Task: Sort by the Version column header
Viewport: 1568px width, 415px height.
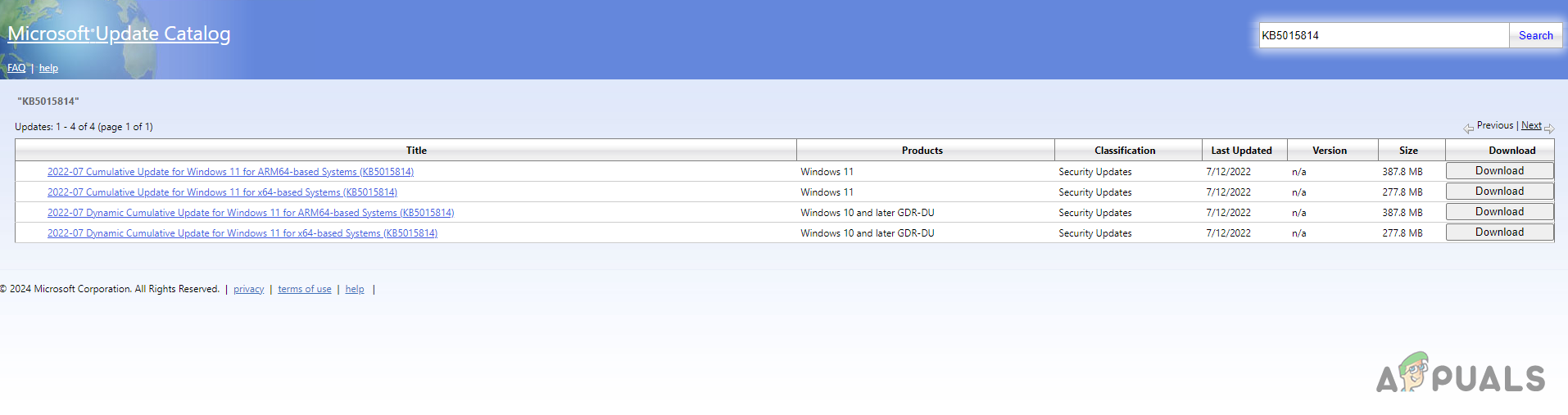Action: pyautogui.click(x=1329, y=151)
